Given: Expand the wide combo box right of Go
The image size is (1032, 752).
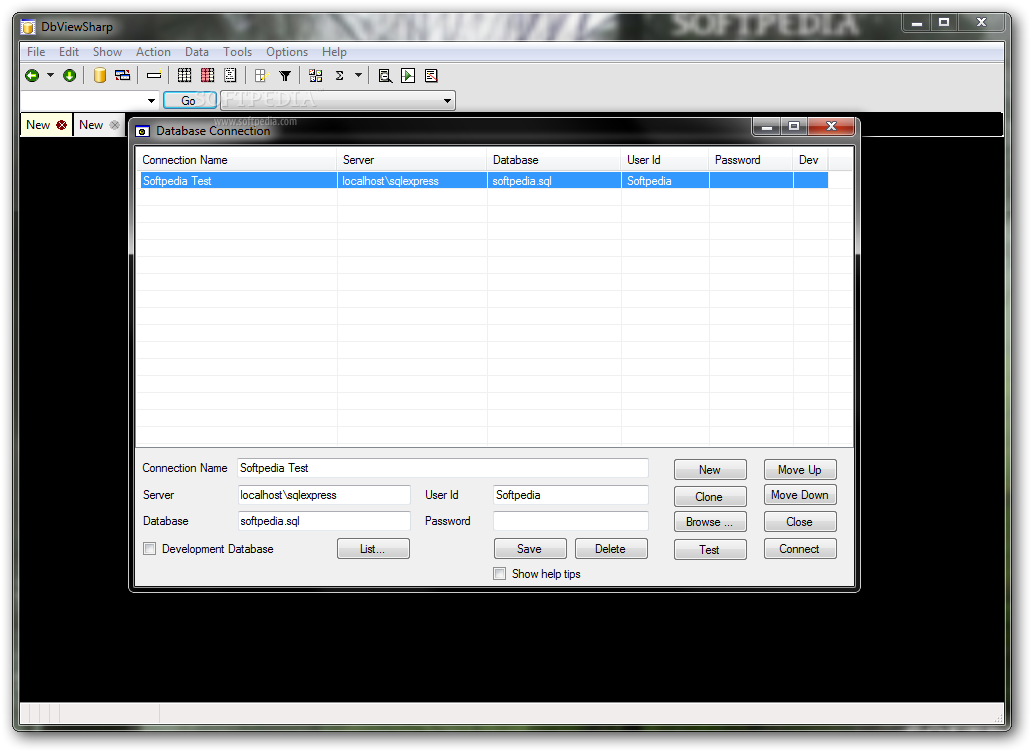Looking at the screenshot, I should coord(448,101).
